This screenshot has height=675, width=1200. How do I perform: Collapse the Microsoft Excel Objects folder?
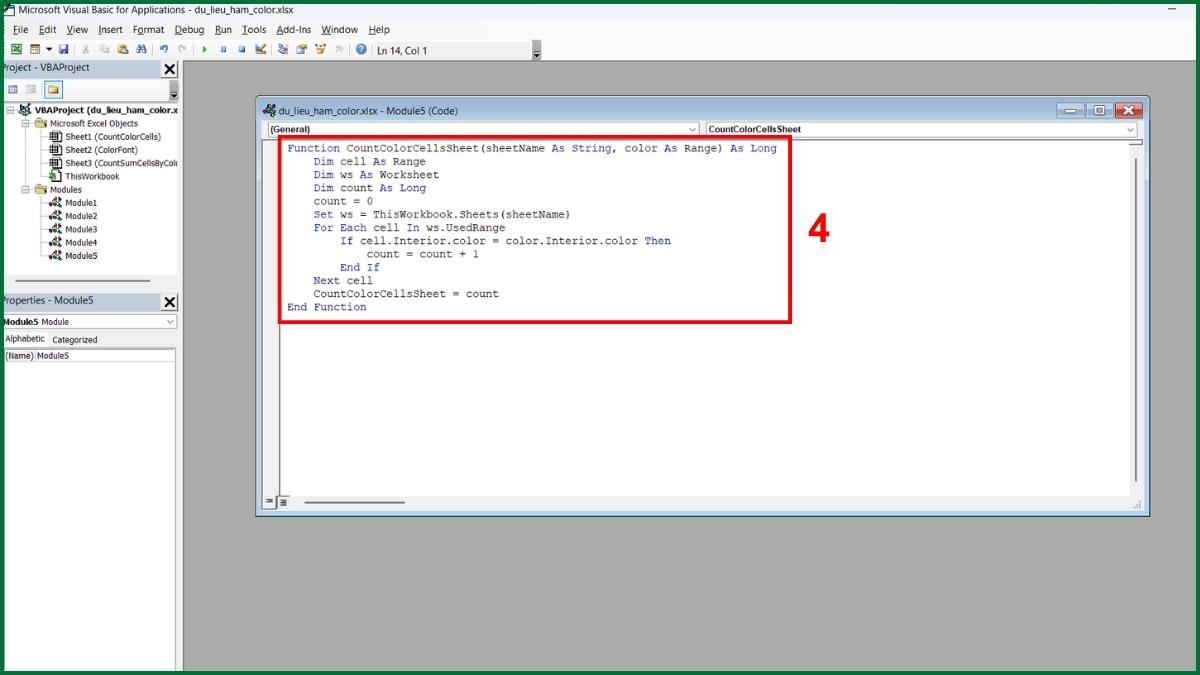[26, 124]
